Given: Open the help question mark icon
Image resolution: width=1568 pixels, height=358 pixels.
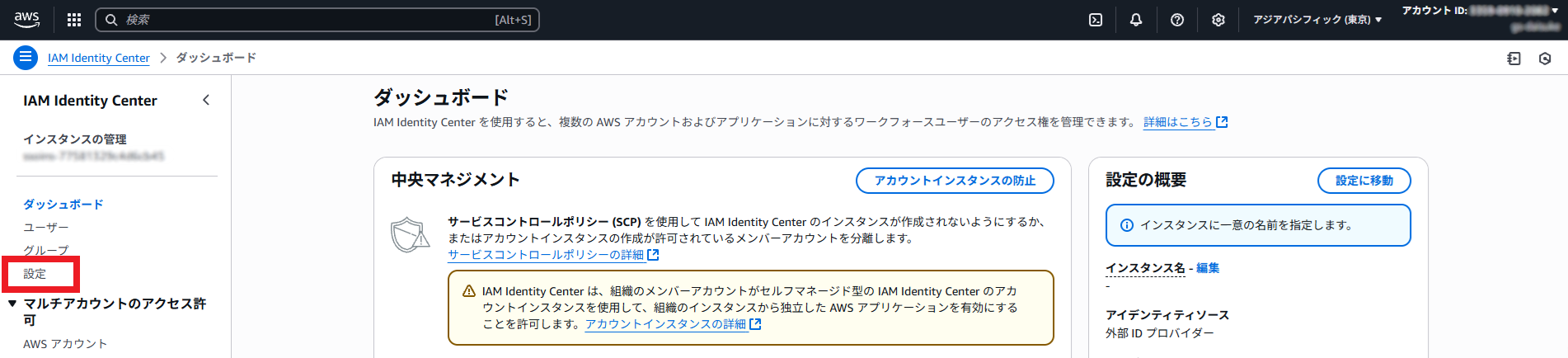Looking at the screenshot, I should click(1177, 20).
